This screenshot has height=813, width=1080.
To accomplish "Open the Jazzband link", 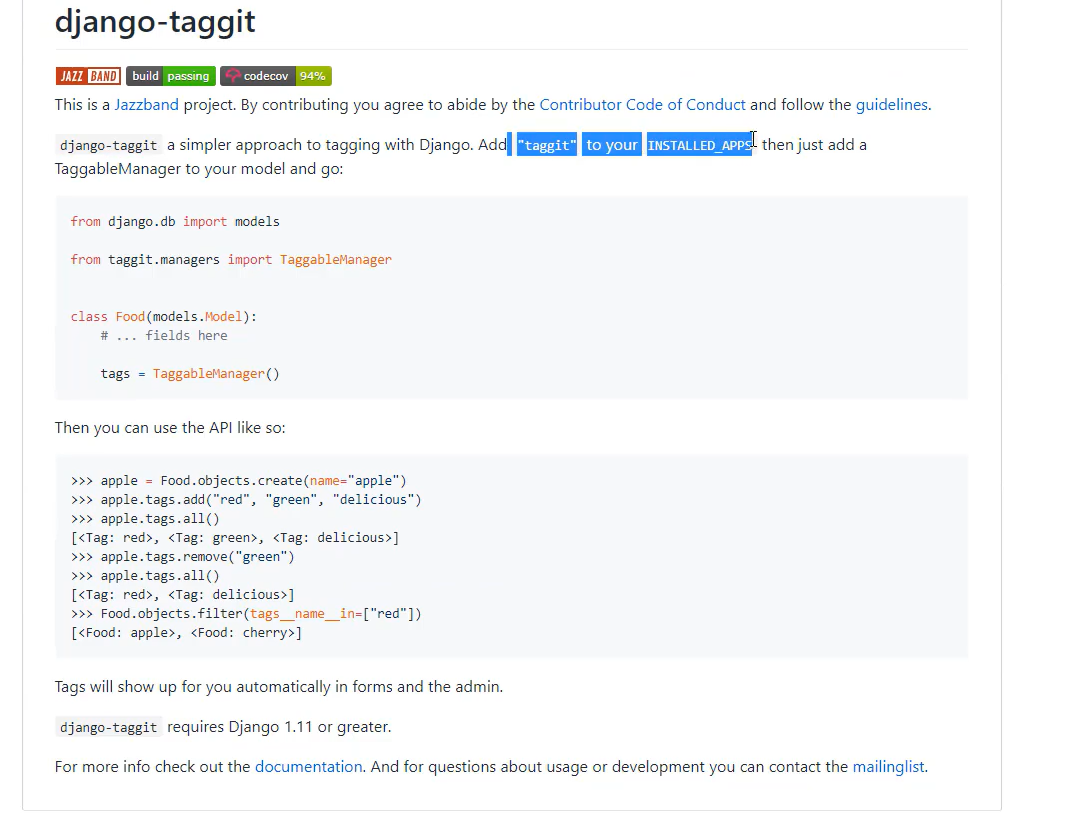I will (x=146, y=105).
